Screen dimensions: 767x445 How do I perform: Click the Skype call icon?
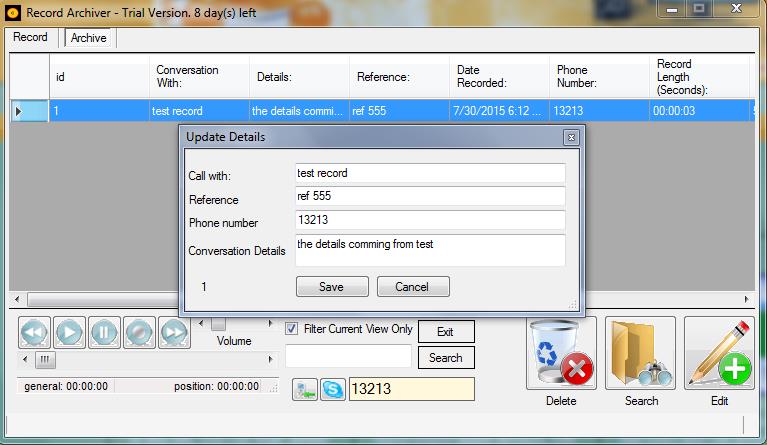[x=333, y=390]
